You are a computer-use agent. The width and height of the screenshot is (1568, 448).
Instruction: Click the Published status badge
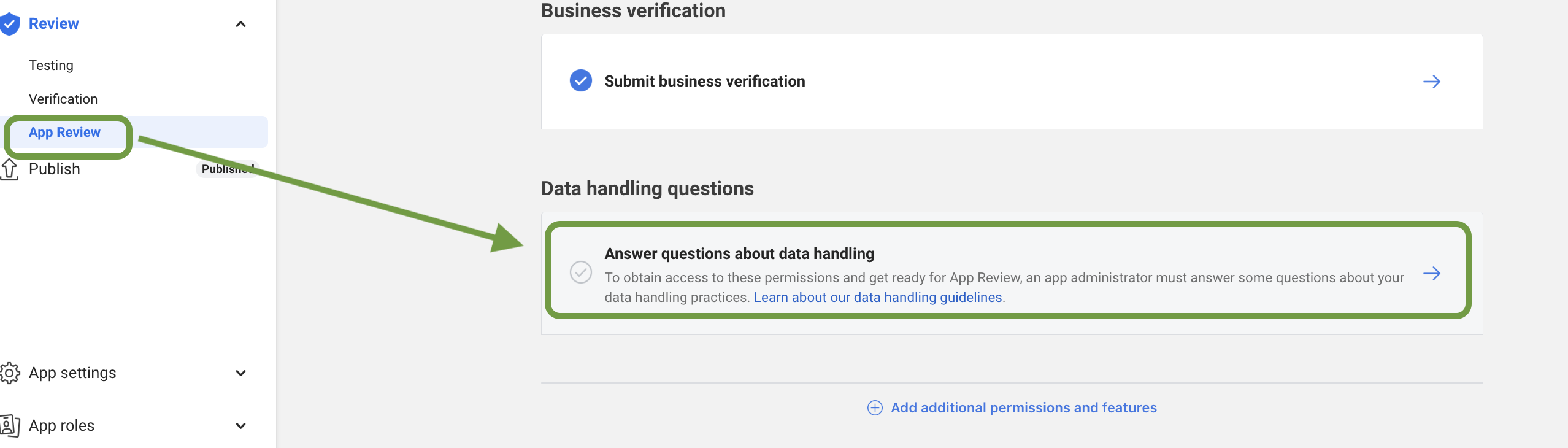227,169
